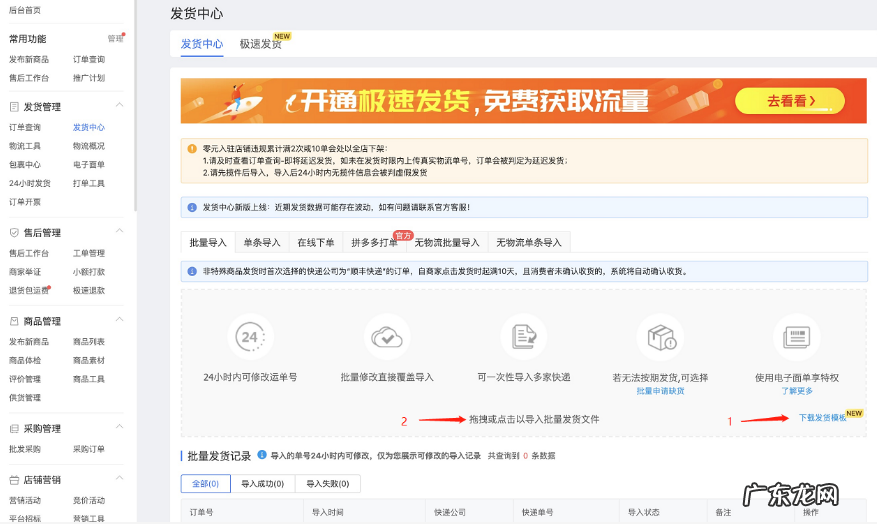The image size is (877, 524).
Task: Open 评价管理 in sidebar
Action: click(25, 379)
